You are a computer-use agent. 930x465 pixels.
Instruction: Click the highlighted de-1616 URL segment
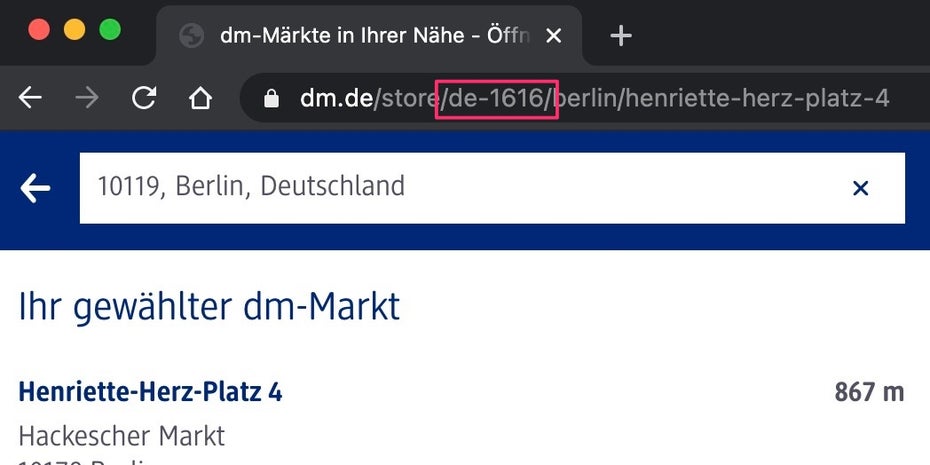[496, 99]
